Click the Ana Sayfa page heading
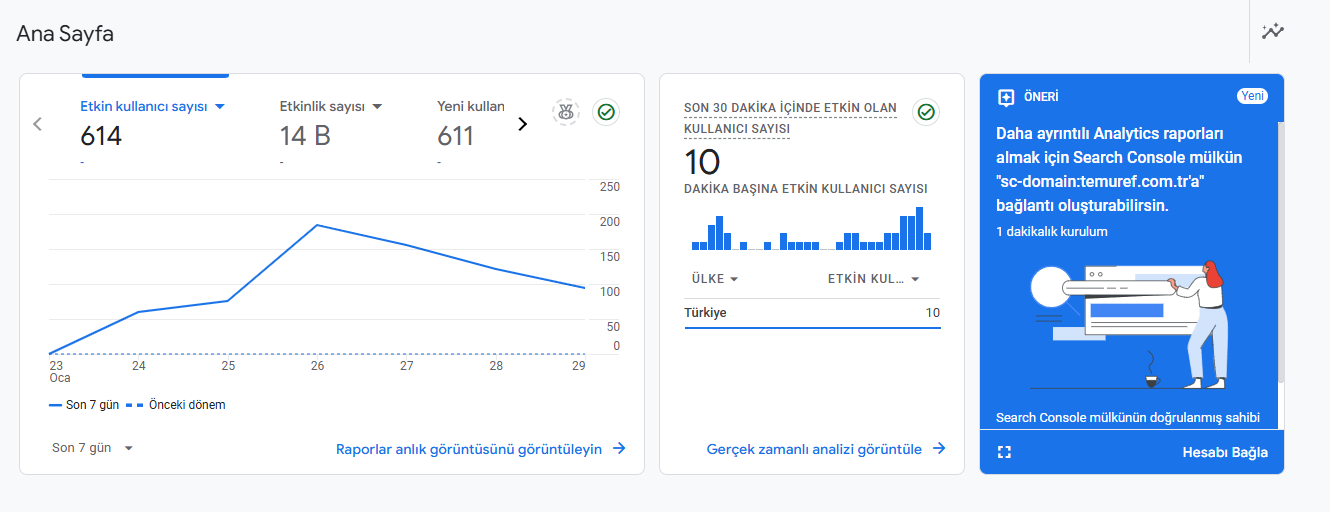 click(x=65, y=33)
